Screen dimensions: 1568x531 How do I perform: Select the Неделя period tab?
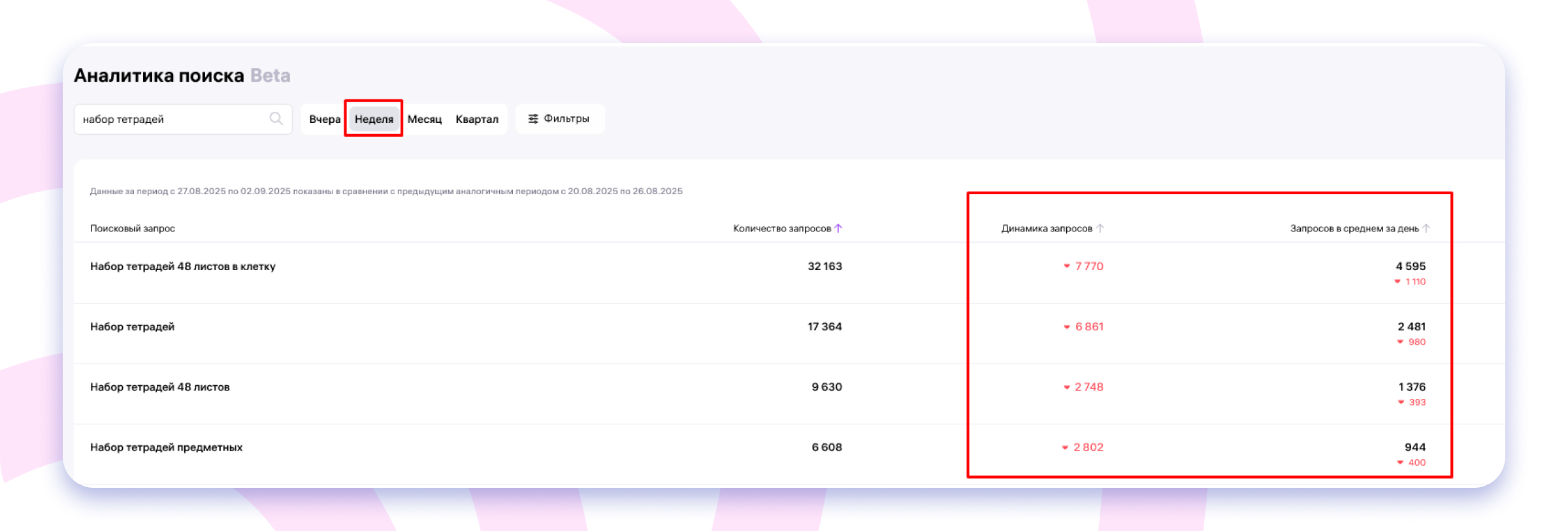click(374, 119)
